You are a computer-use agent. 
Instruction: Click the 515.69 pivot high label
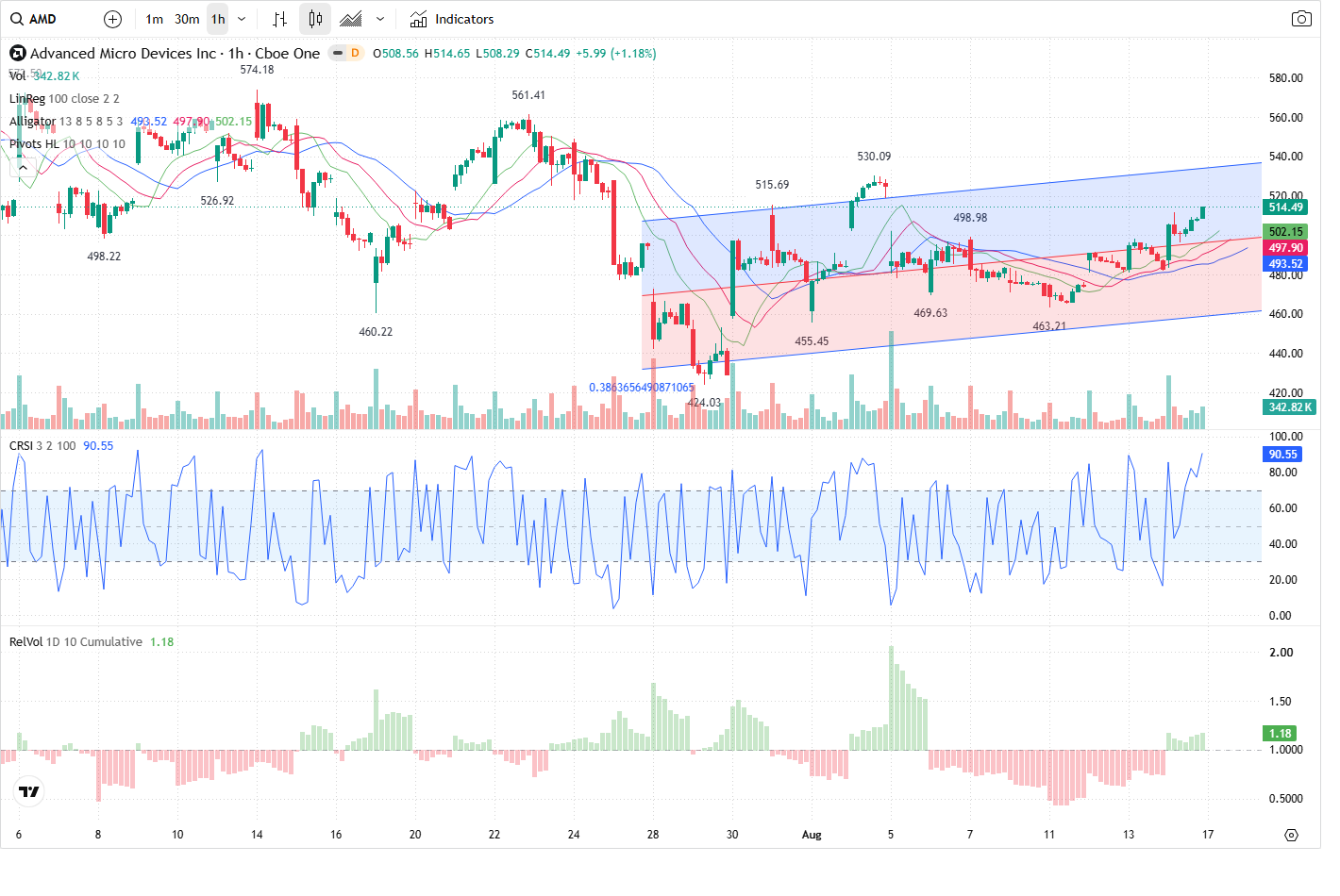click(x=772, y=185)
